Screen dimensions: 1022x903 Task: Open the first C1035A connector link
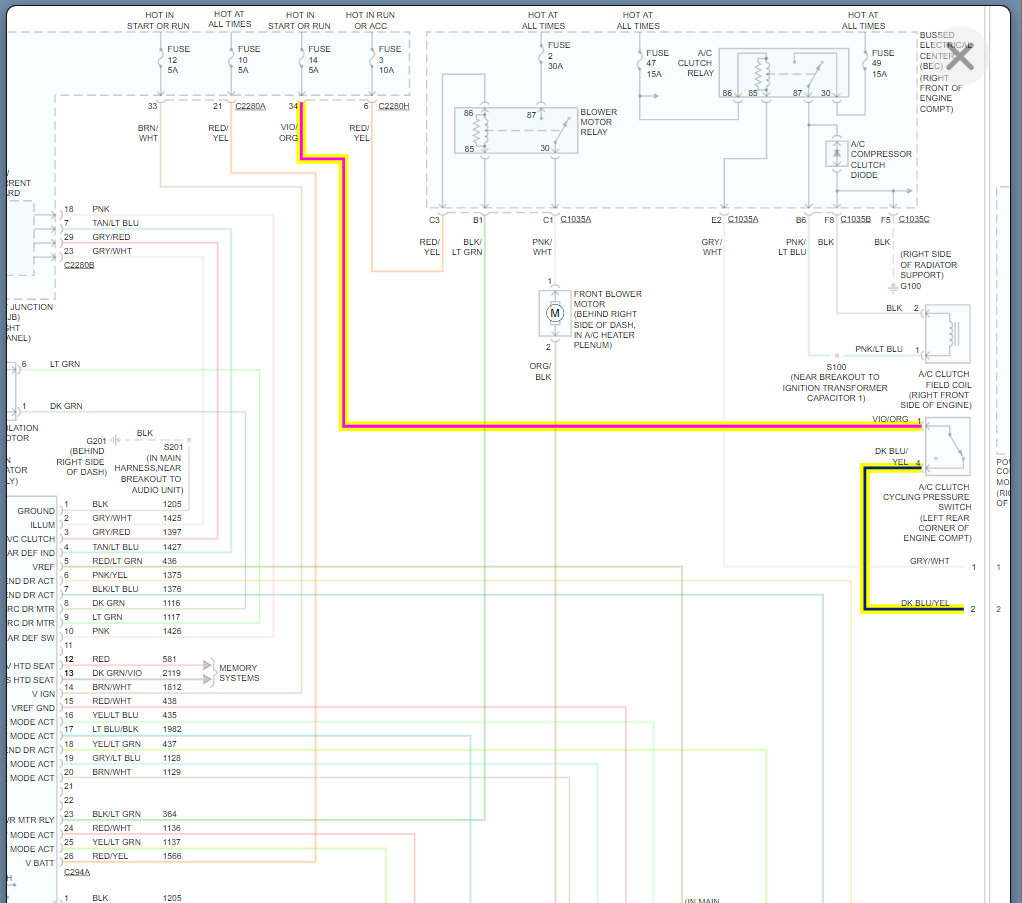pos(576,219)
